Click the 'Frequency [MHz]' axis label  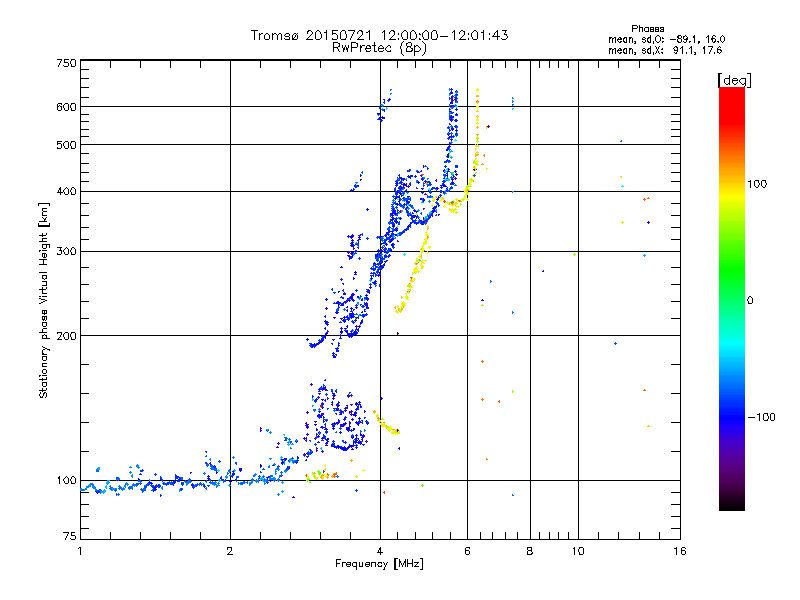379,564
